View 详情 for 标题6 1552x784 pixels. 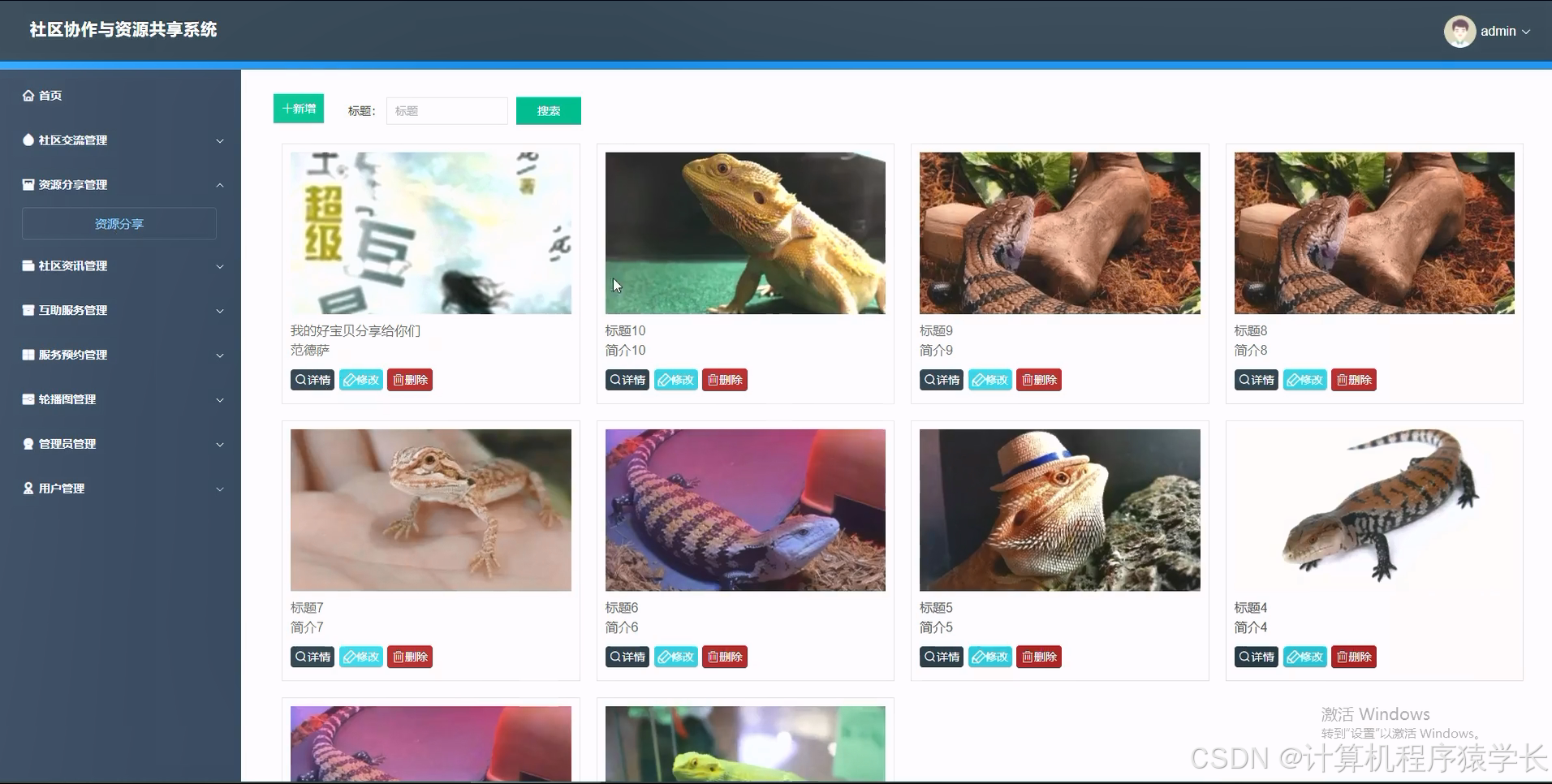(627, 657)
